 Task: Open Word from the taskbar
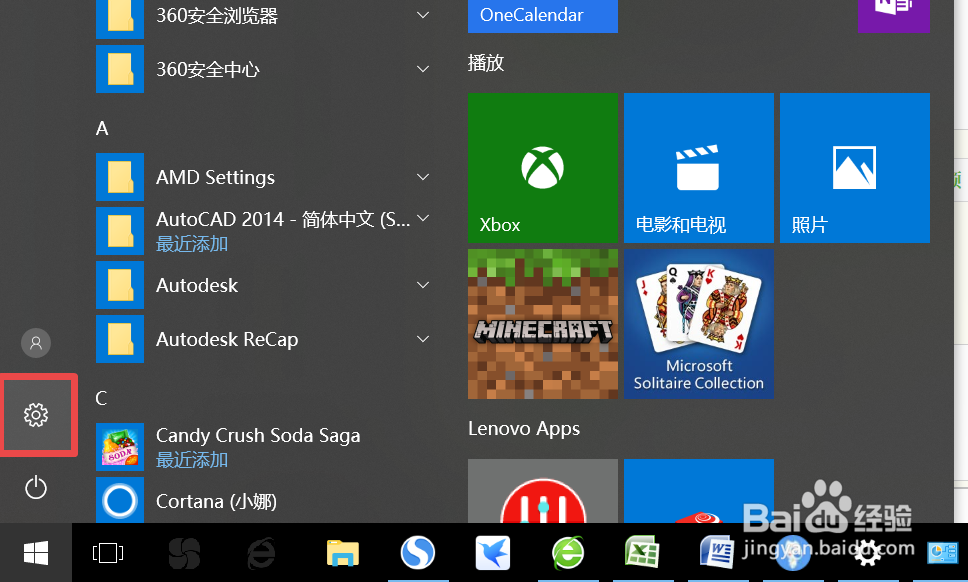pyautogui.click(x=717, y=552)
